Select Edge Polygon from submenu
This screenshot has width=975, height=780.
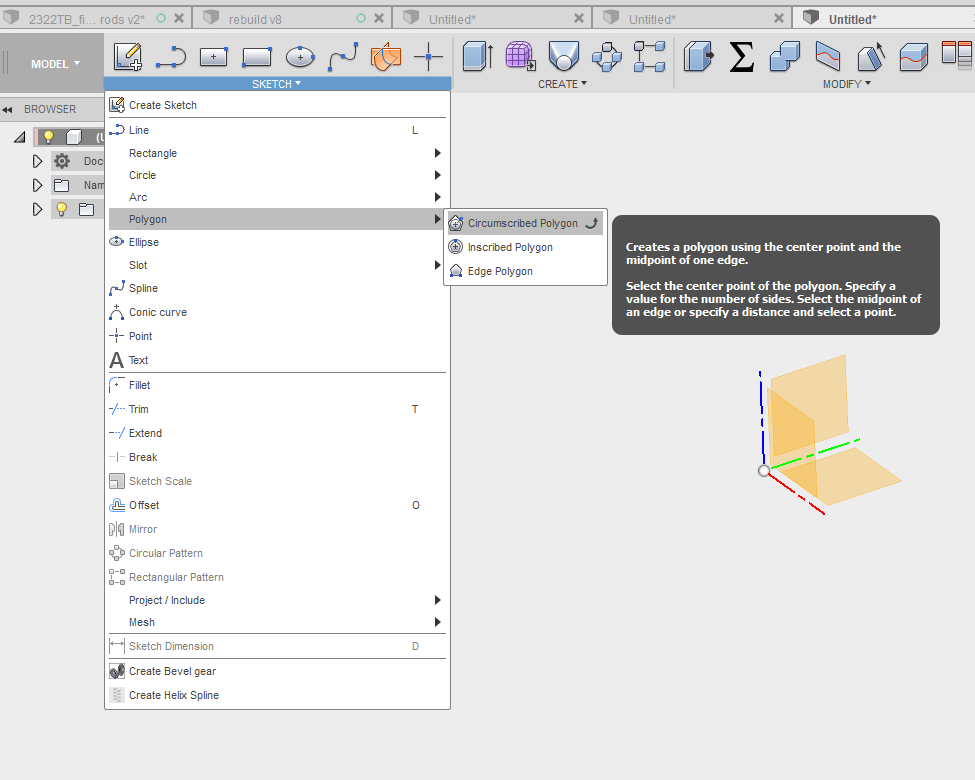500,271
